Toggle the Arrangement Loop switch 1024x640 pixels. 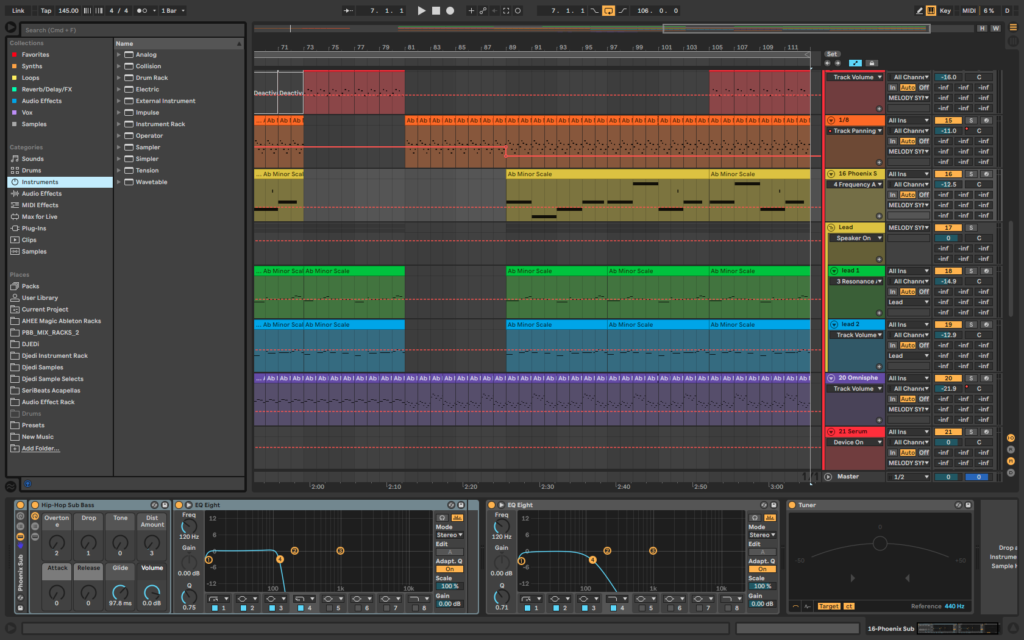tap(607, 10)
